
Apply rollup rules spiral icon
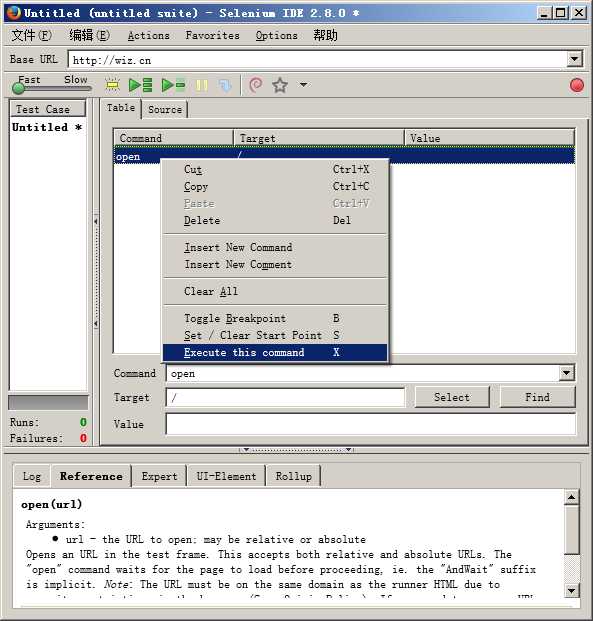click(256, 85)
